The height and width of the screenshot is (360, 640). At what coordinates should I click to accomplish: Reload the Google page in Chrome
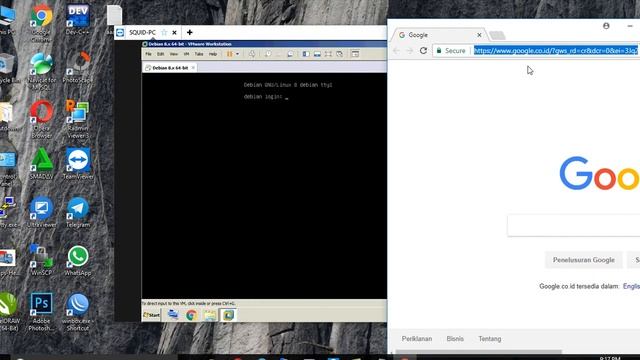(423, 51)
